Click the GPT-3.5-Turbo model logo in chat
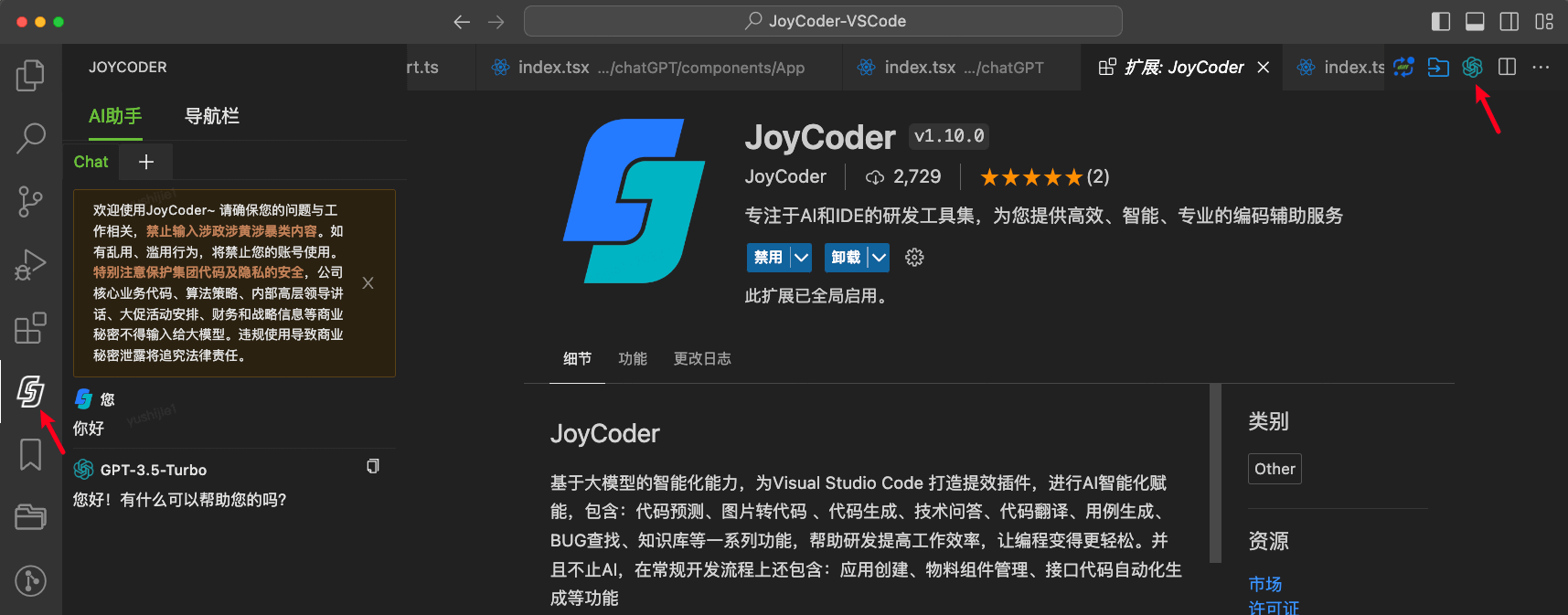This screenshot has height=615, width=1568. coord(83,469)
